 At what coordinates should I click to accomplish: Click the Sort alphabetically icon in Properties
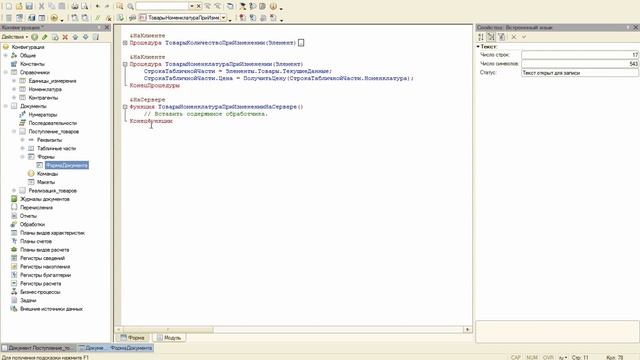pyautogui.click(x=481, y=37)
